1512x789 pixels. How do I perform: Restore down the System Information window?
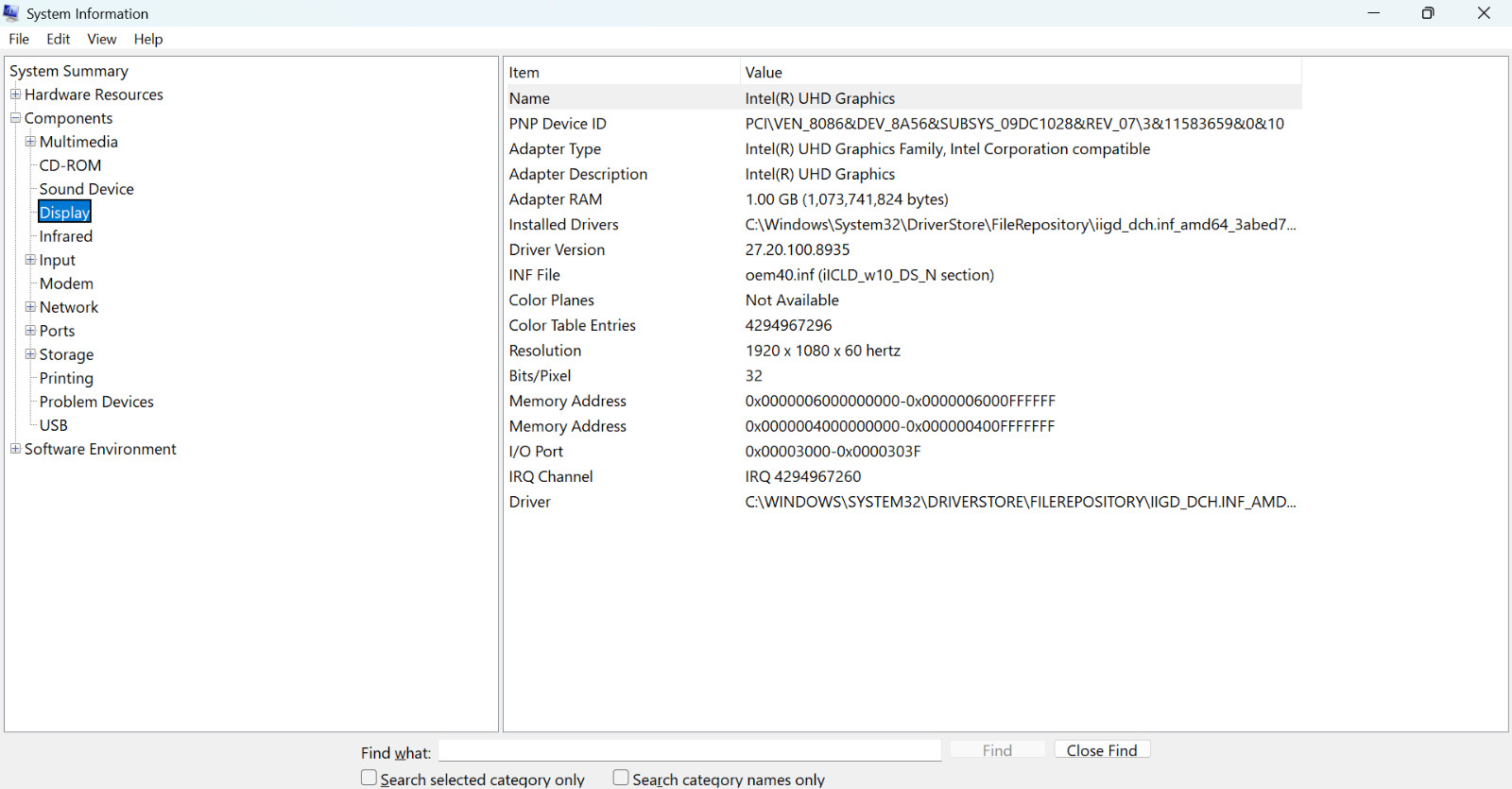(x=1428, y=13)
